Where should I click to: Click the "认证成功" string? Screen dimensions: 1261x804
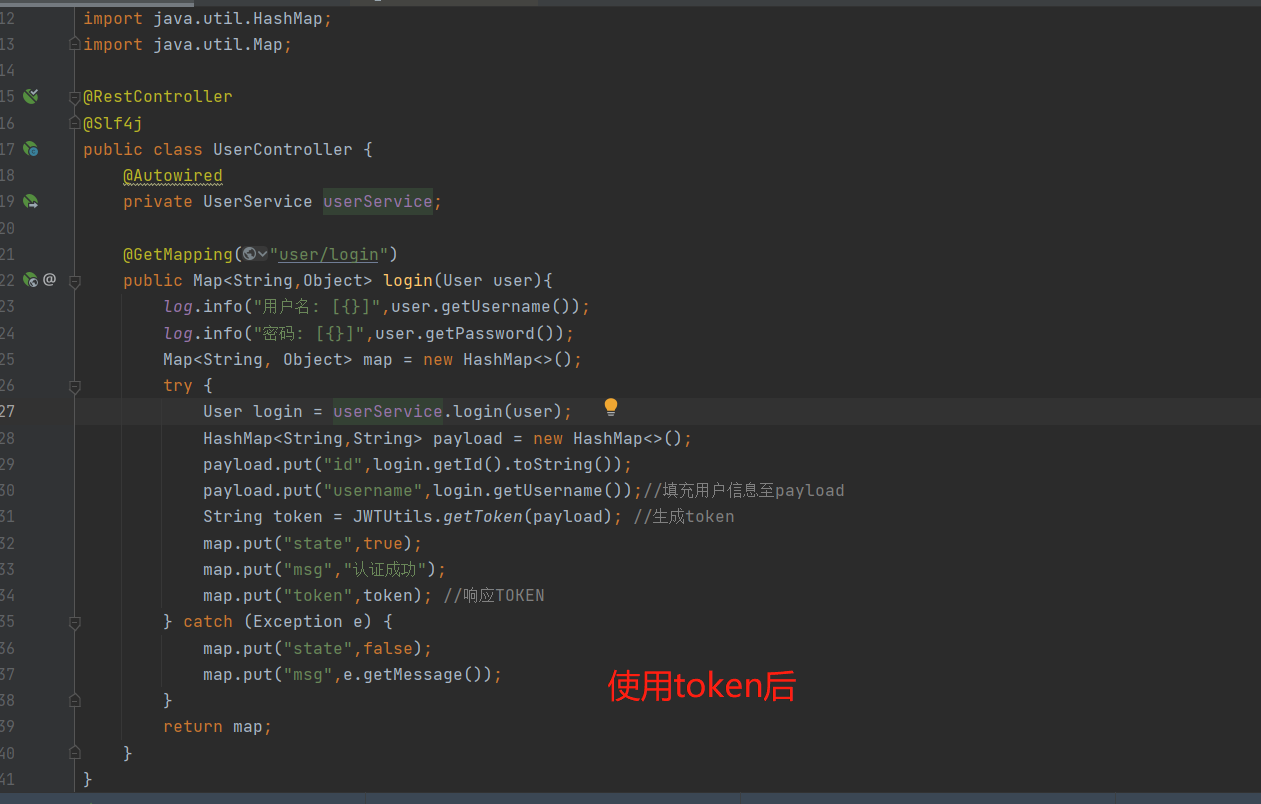click(385, 569)
